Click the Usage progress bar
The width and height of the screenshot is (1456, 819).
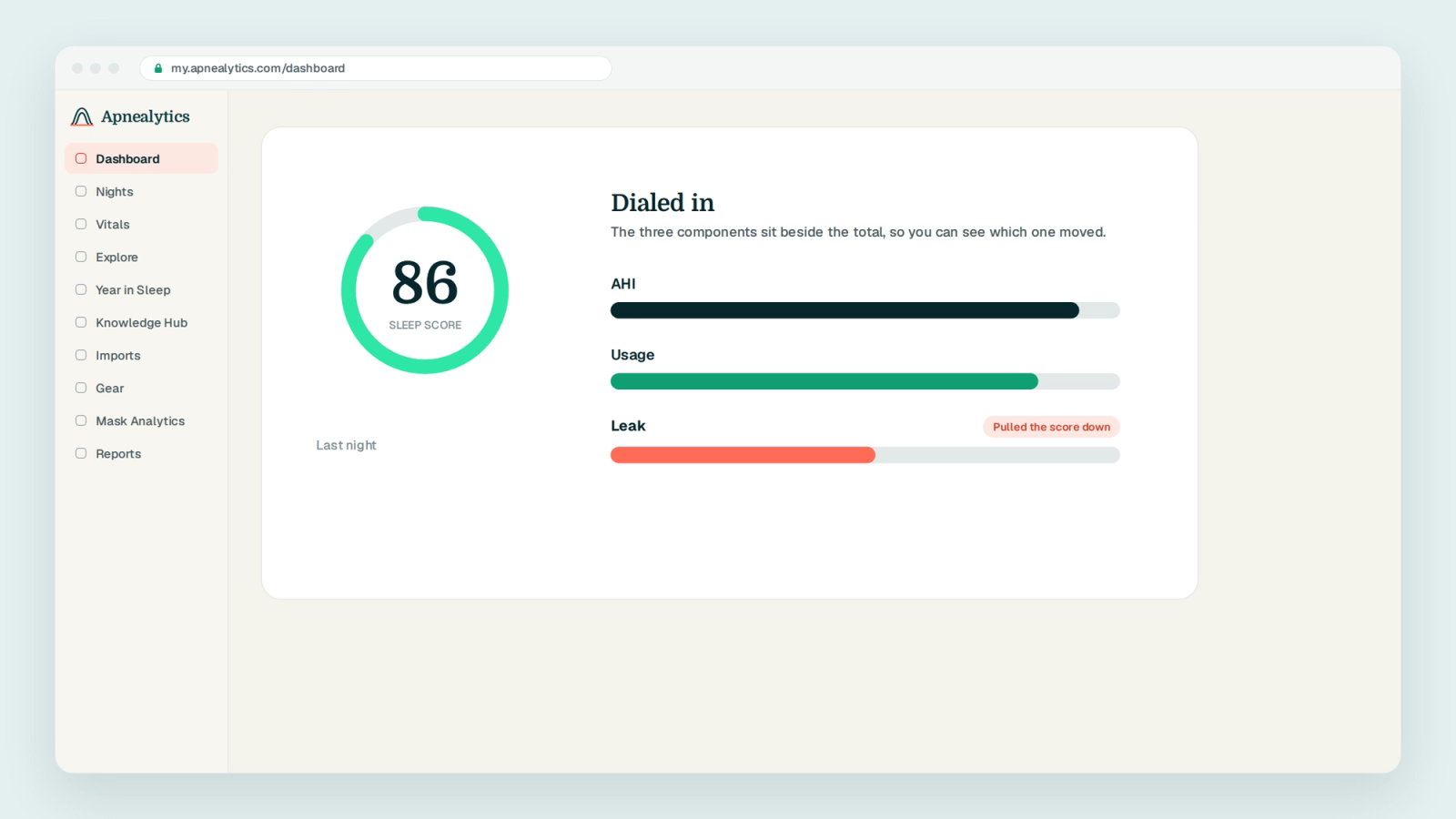coord(864,381)
